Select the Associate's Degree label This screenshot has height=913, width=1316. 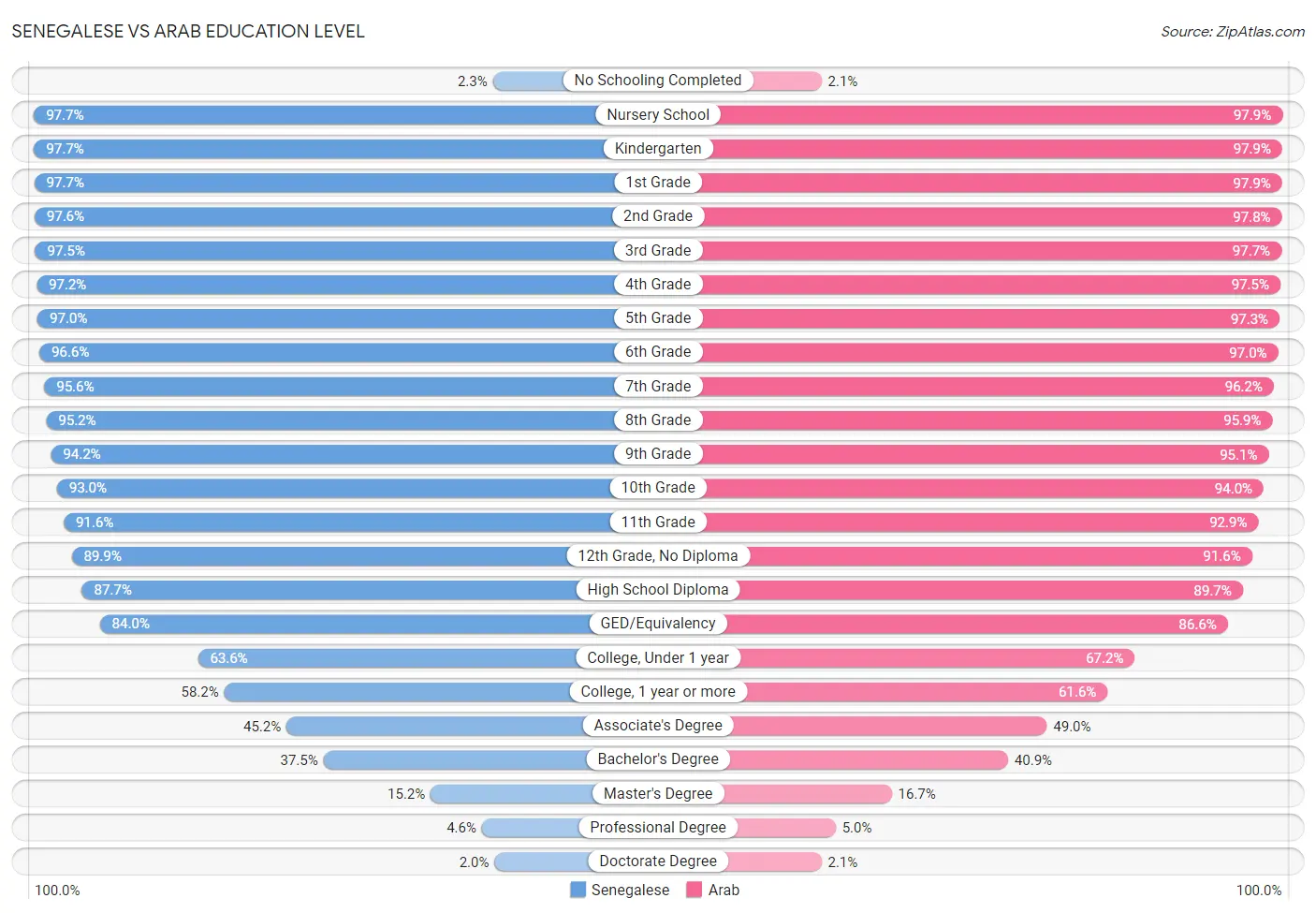click(658, 725)
